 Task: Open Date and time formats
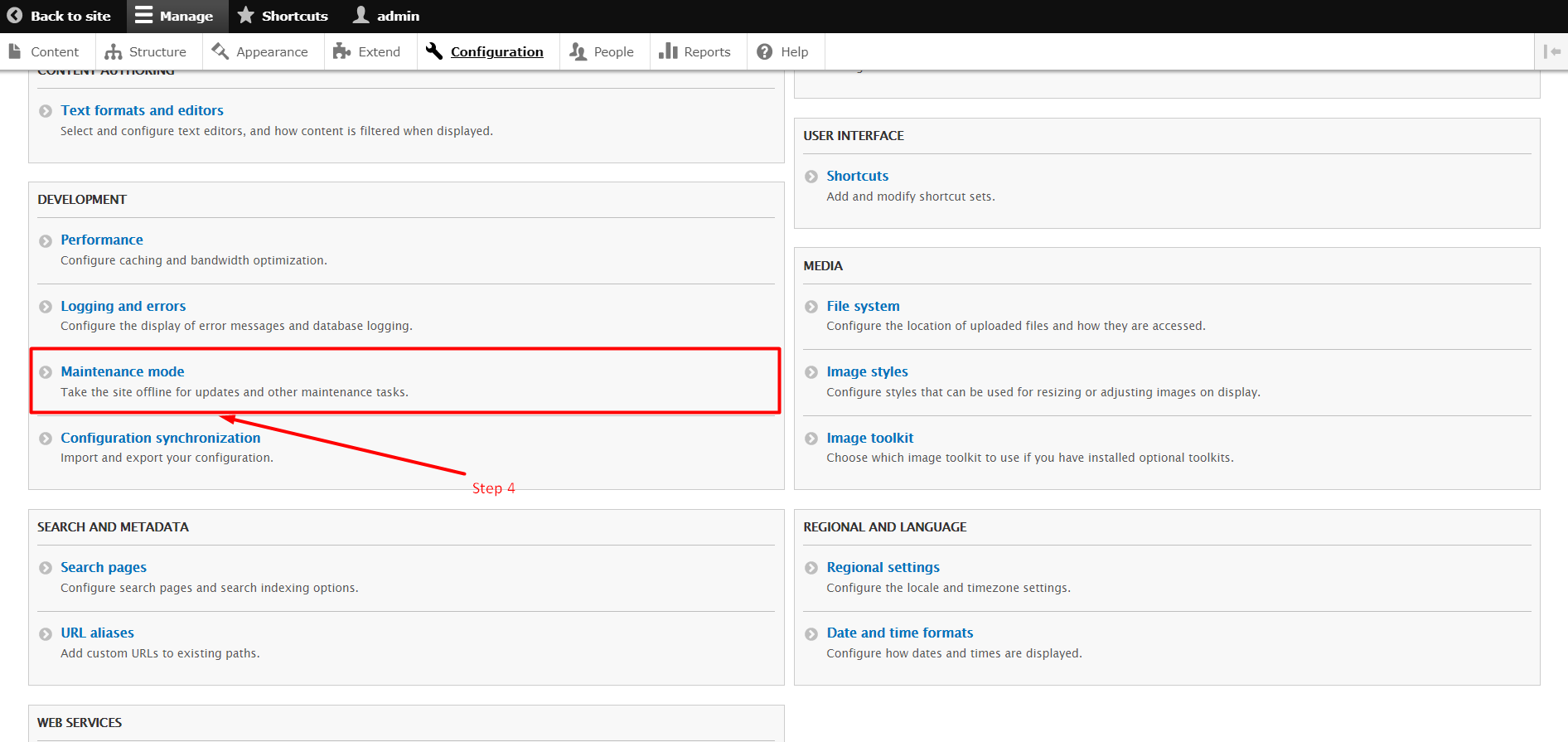pyautogui.click(x=899, y=633)
